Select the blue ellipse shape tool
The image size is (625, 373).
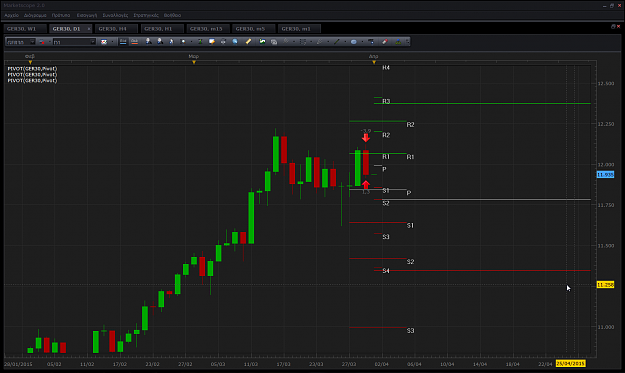[x=353, y=41]
